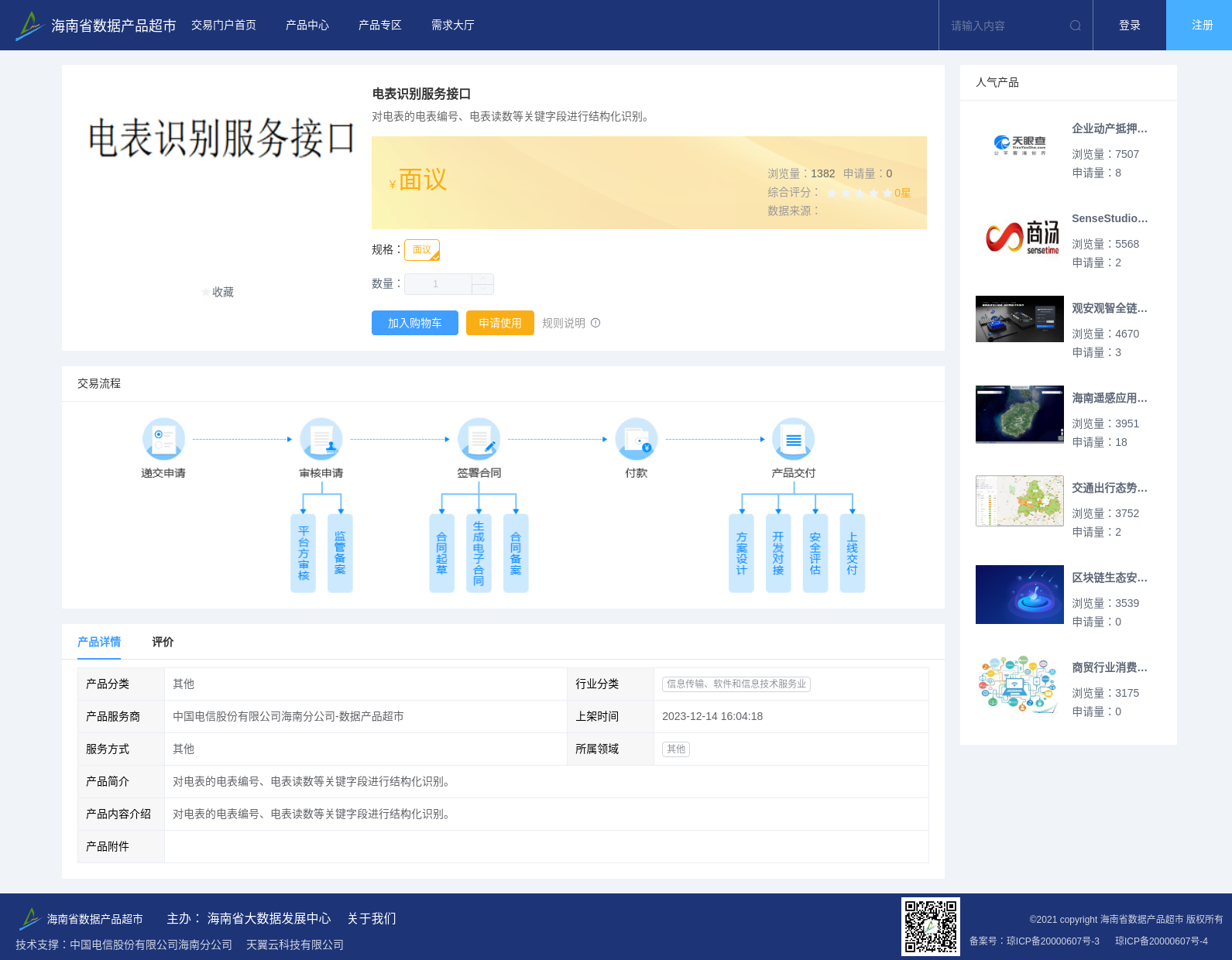
Task: Click the 关于我们 footer link
Action: [372, 919]
